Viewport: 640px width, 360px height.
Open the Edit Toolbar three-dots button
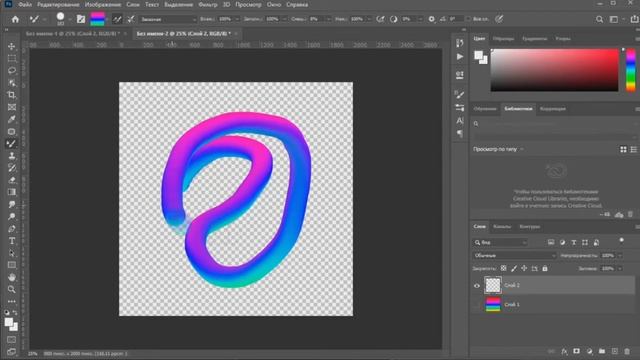click(11, 302)
